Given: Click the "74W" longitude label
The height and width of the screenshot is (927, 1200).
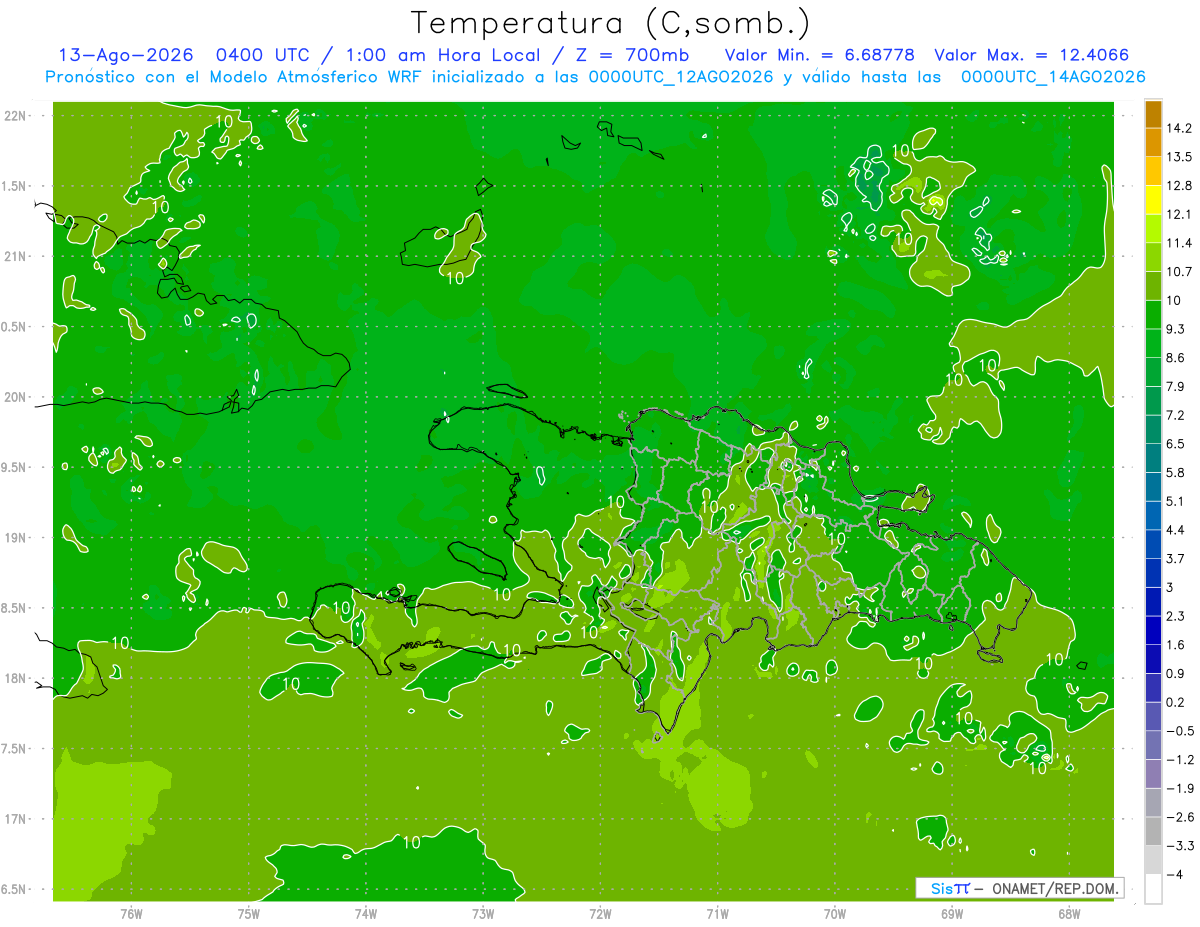Looking at the screenshot, I should [x=365, y=913].
